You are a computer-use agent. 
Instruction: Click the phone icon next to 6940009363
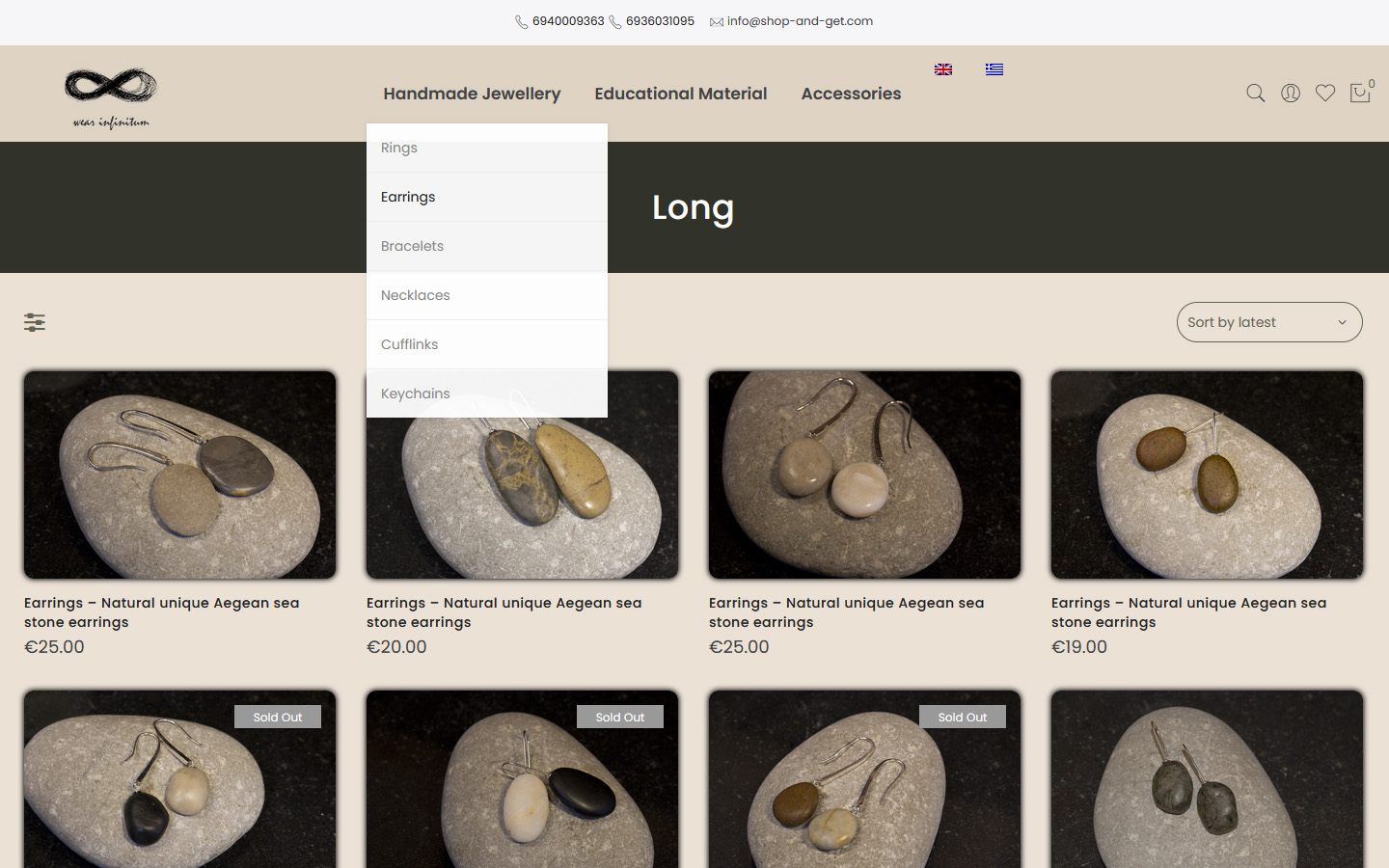522,22
